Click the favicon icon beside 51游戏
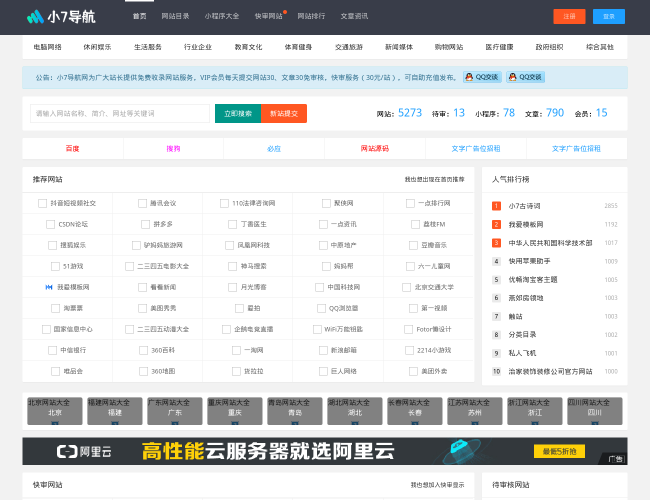The image size is (650, 500). click(55, 266)
